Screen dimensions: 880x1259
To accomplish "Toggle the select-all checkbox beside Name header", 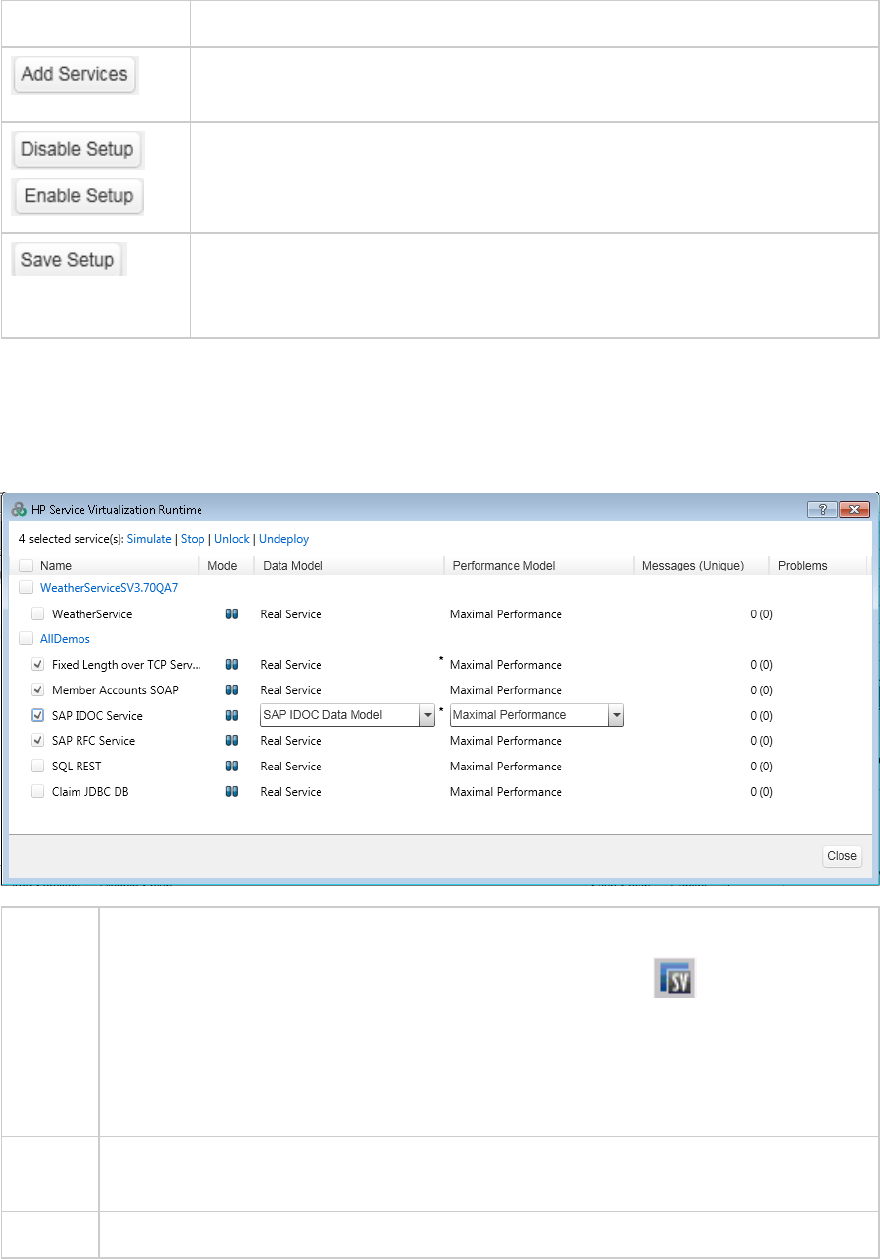I will [26, 565].
